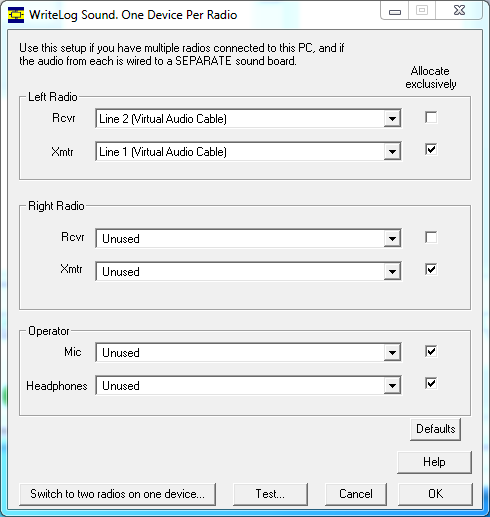
Task: Click the Defaults button
Action: pyautogui.click(x=435, y=429)
